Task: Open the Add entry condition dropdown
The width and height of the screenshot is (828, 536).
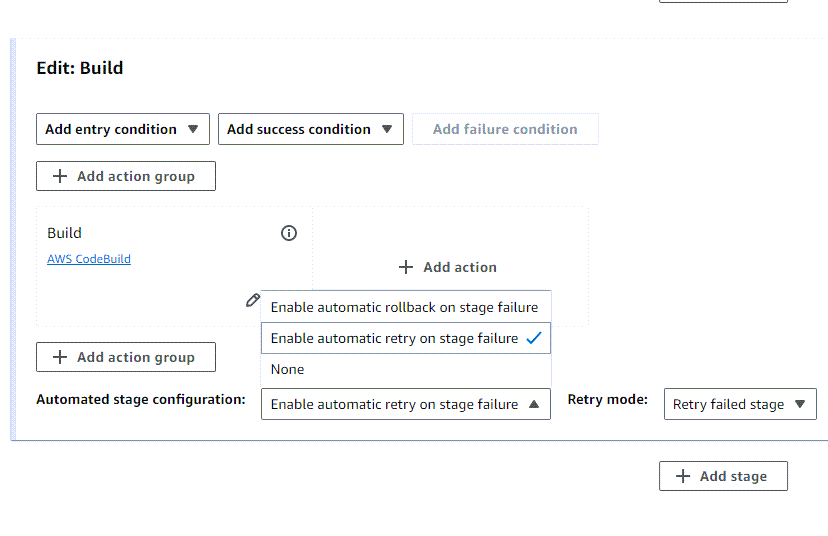Action: coord(122,129)
